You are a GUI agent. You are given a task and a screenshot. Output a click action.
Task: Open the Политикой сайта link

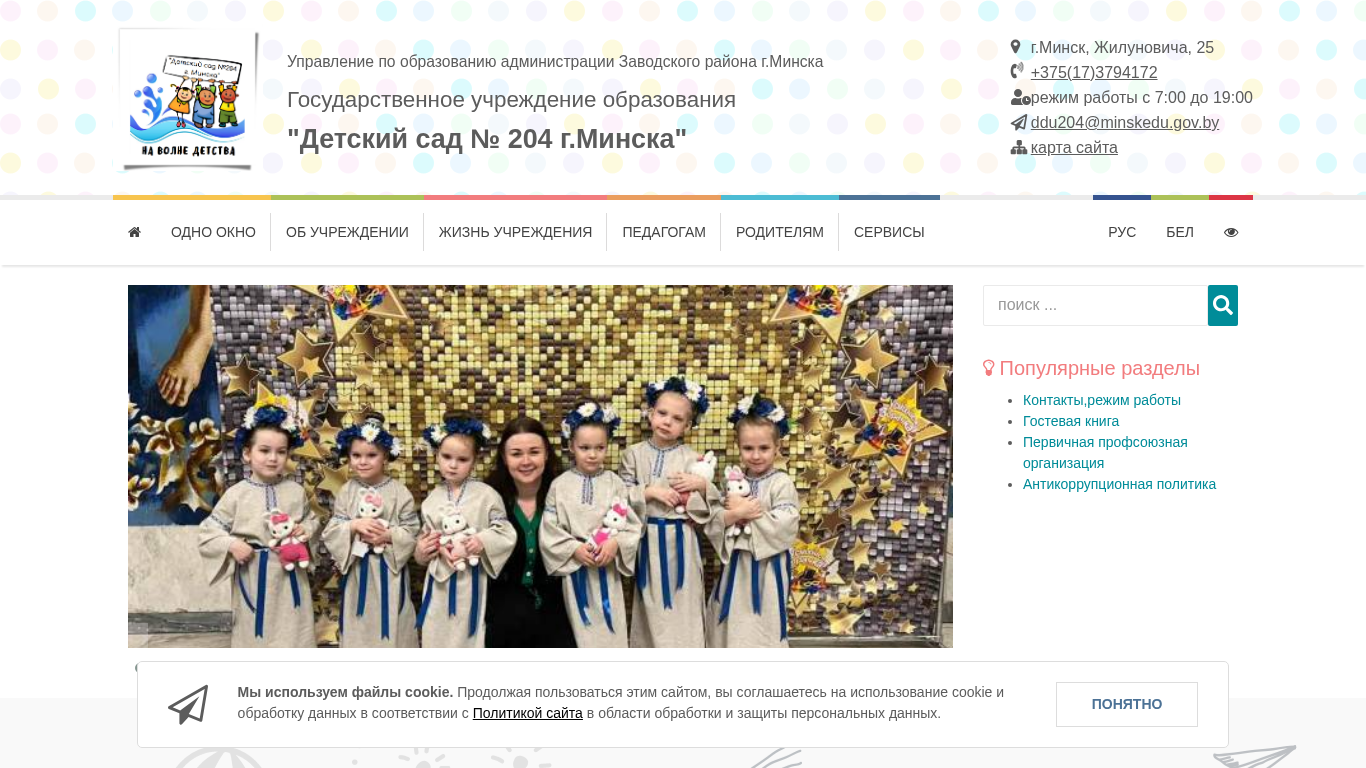pyautogui.click(x=528, y=713)
